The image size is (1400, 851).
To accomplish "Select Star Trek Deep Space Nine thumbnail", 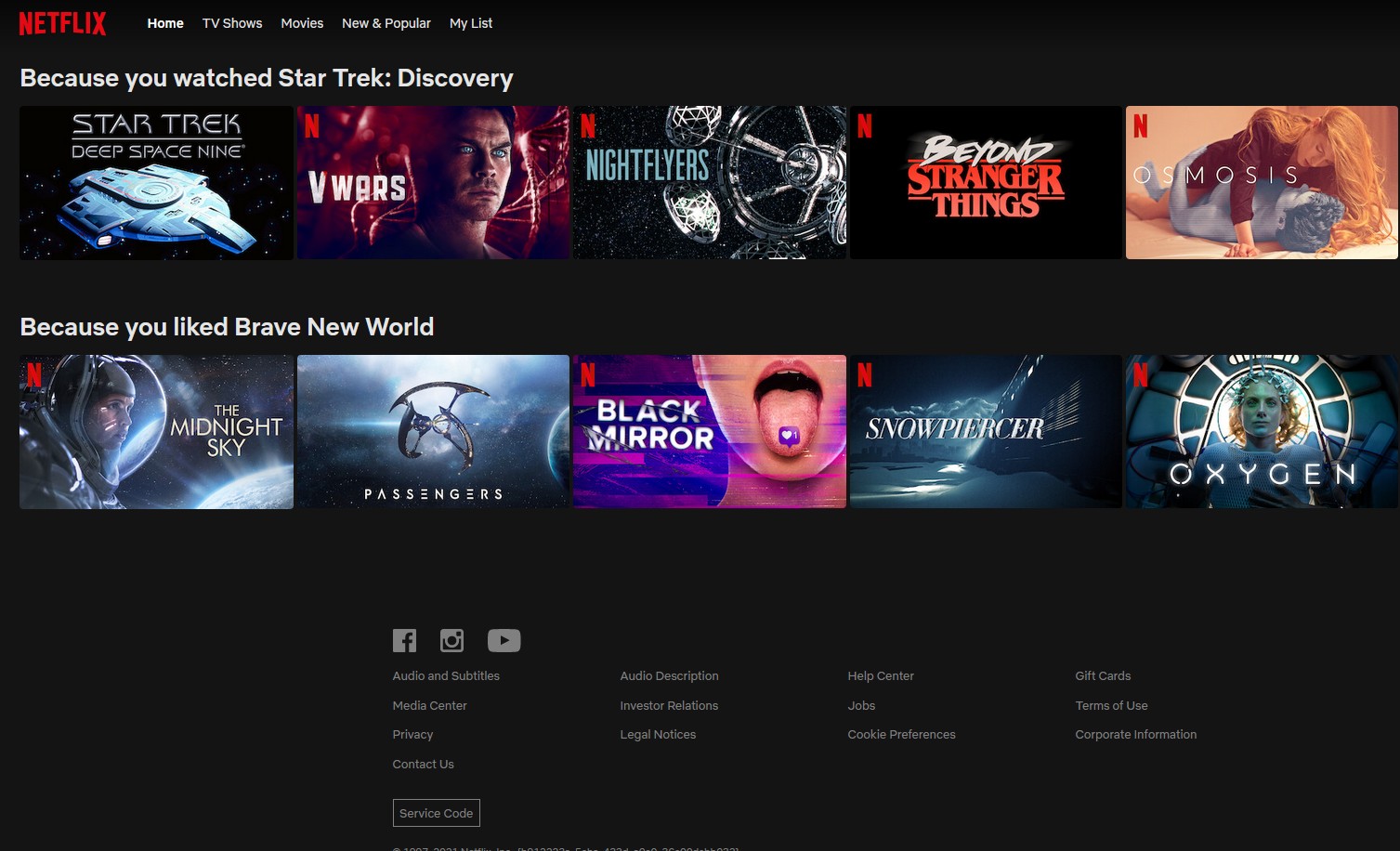I will tap(156, 182).
